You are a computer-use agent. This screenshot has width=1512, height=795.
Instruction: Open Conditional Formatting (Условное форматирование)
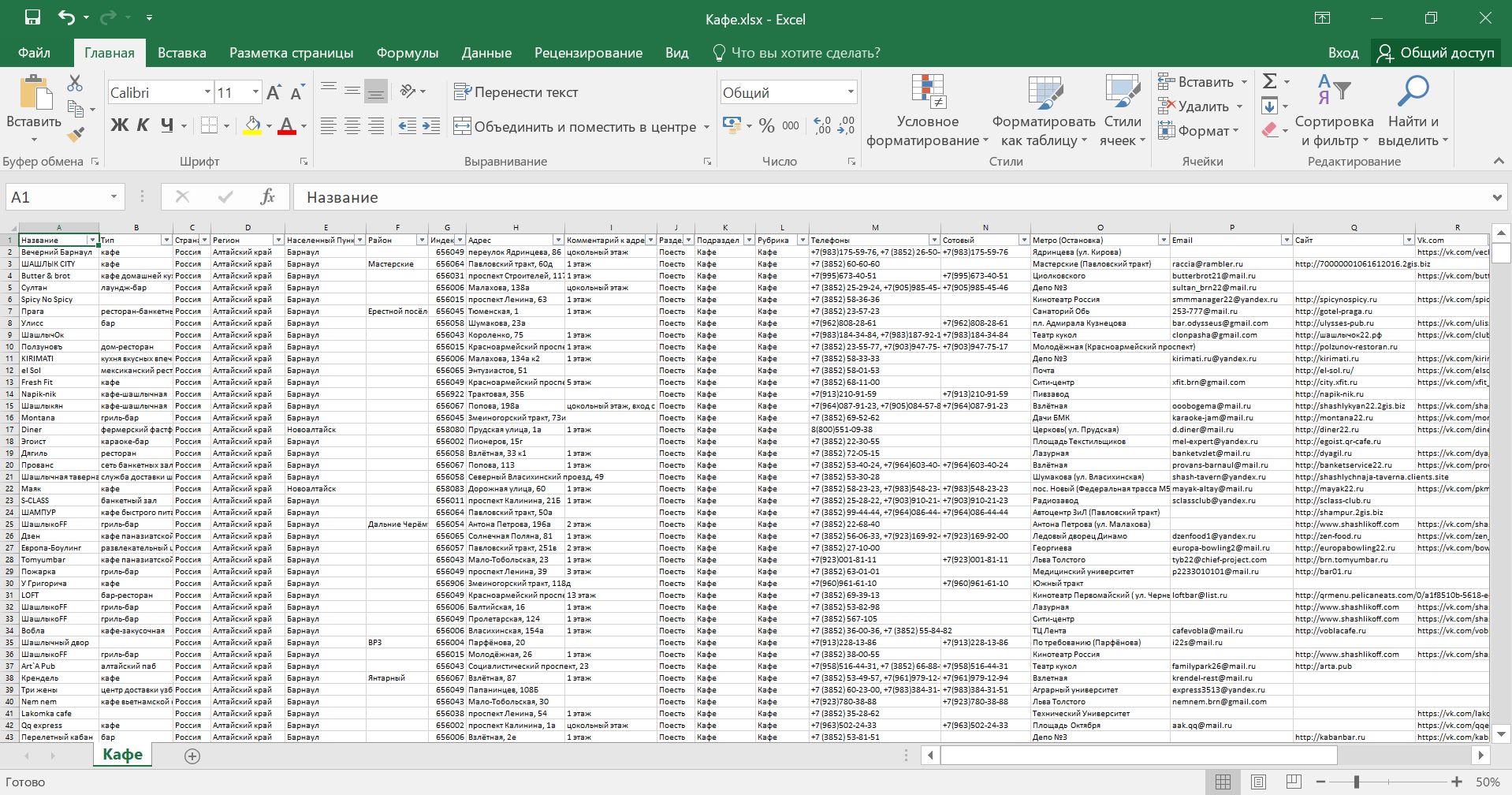pyautogui.click(x=927, y=112)
